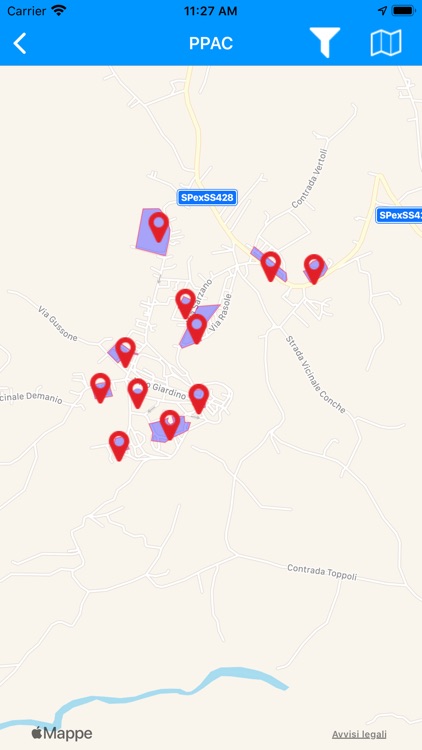Select pin on the yellow road left of curve
Screen dimensions: 422x750
(x=271, y=266)
